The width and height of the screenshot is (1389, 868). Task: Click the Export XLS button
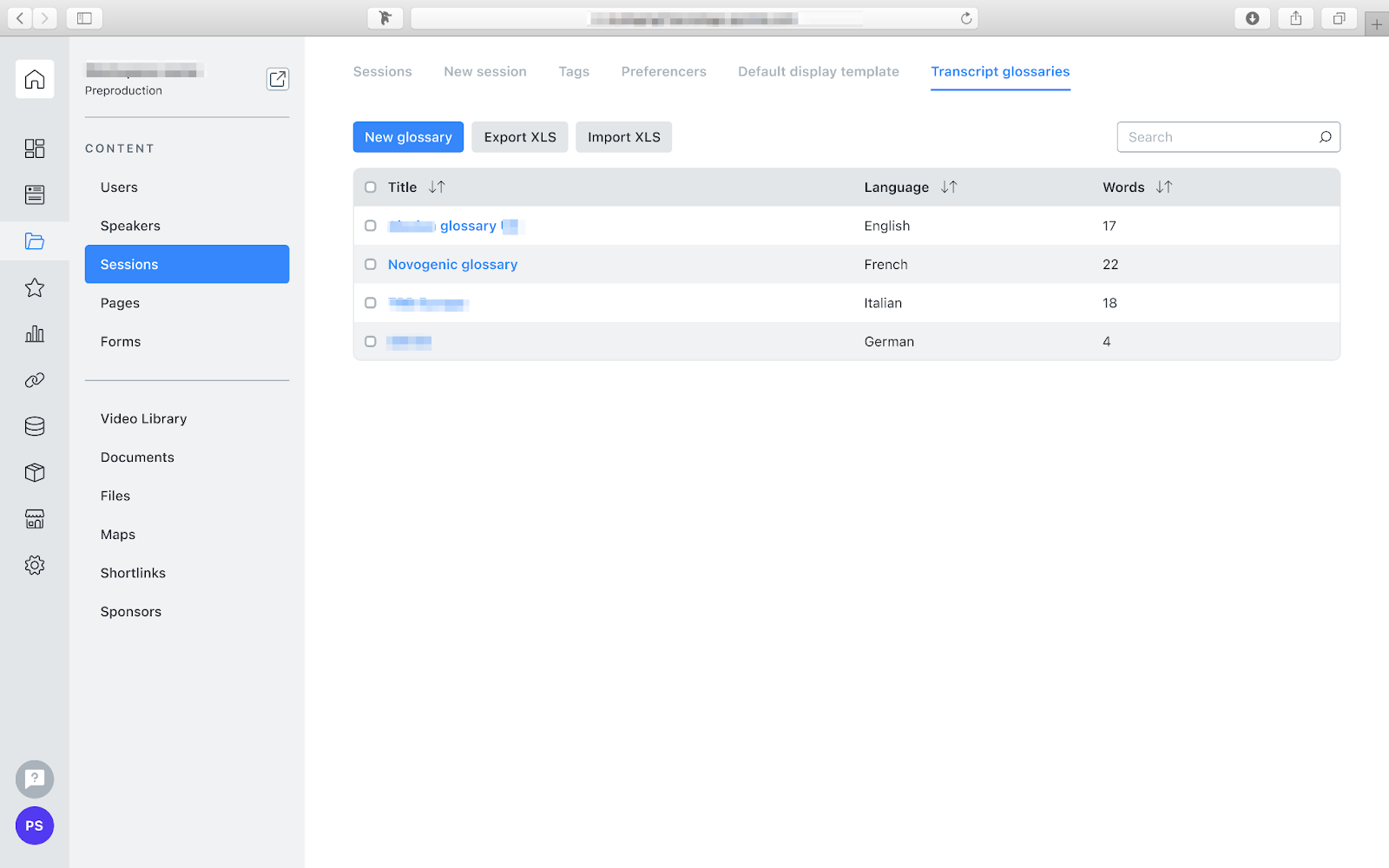(520, 137)
